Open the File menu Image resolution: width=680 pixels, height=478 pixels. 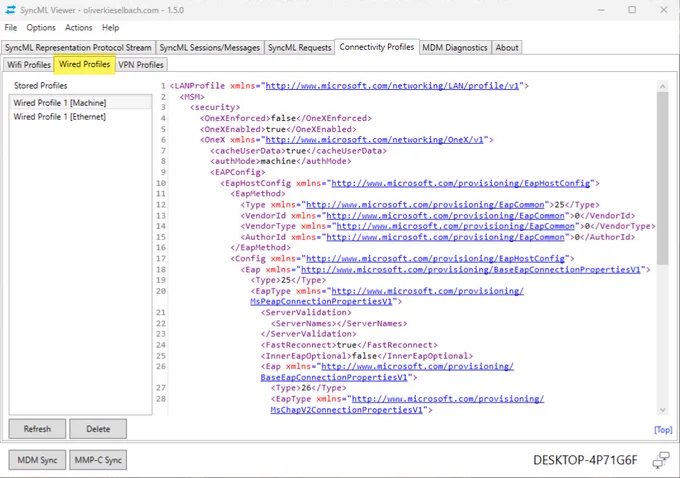click(11, 28)
